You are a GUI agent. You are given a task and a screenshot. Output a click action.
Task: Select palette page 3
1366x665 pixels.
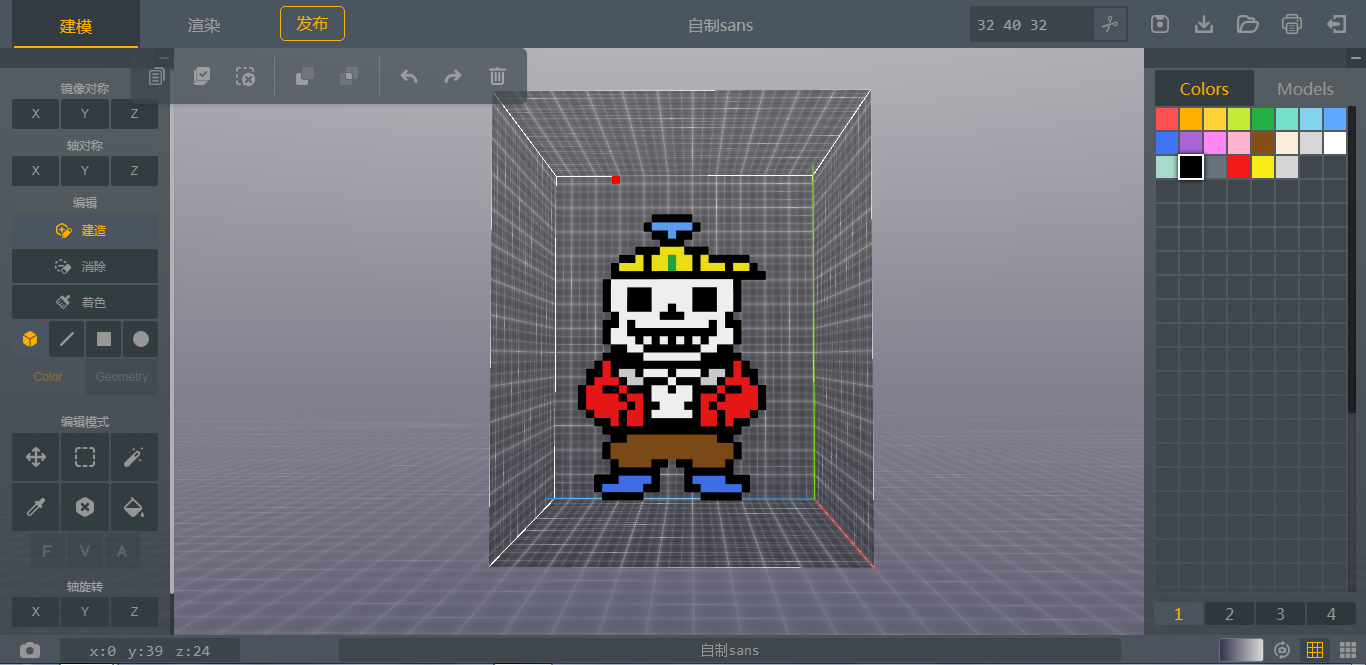coord(1280,614)
